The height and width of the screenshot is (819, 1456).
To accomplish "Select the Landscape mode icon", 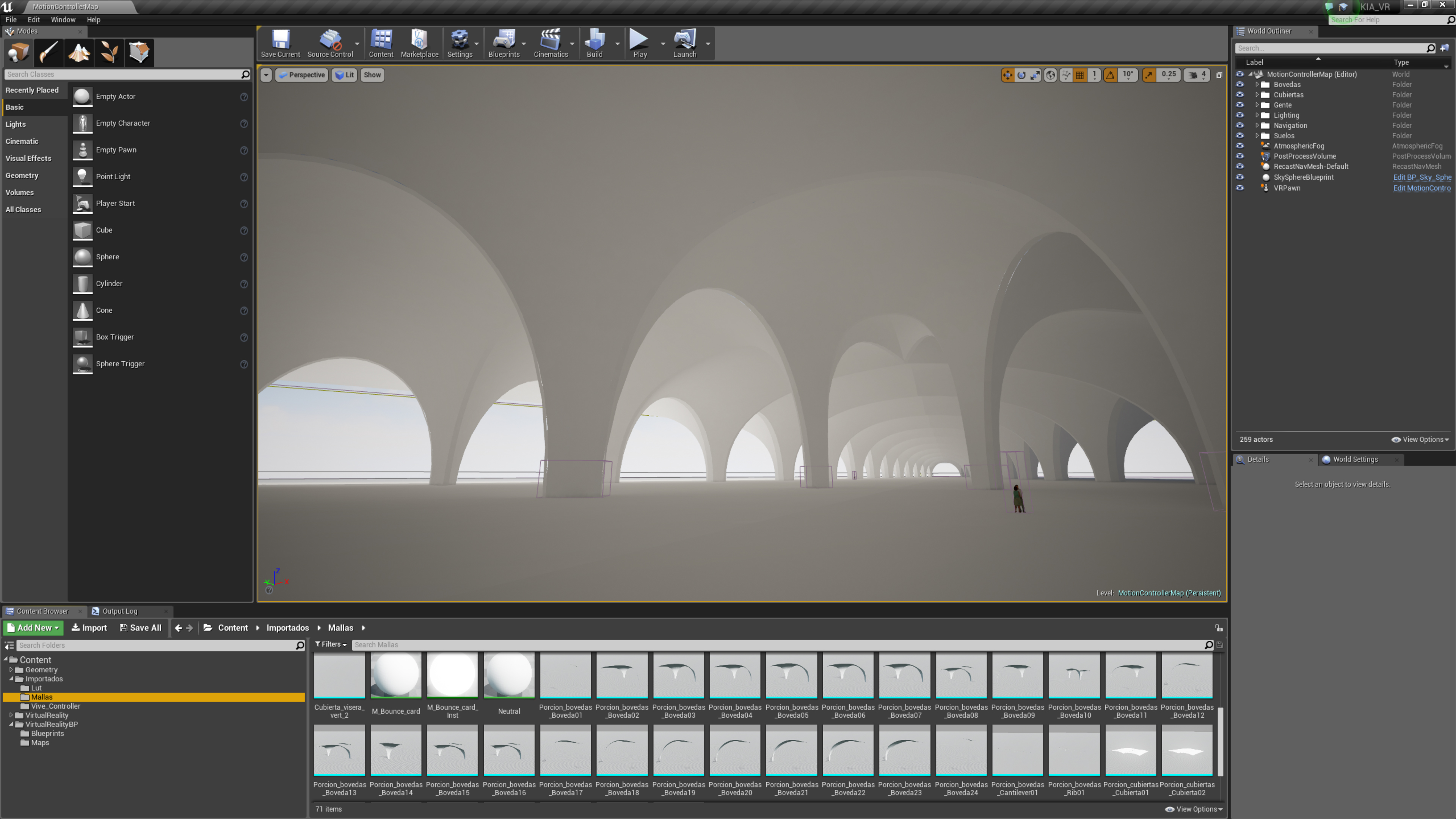I will 79,53.
